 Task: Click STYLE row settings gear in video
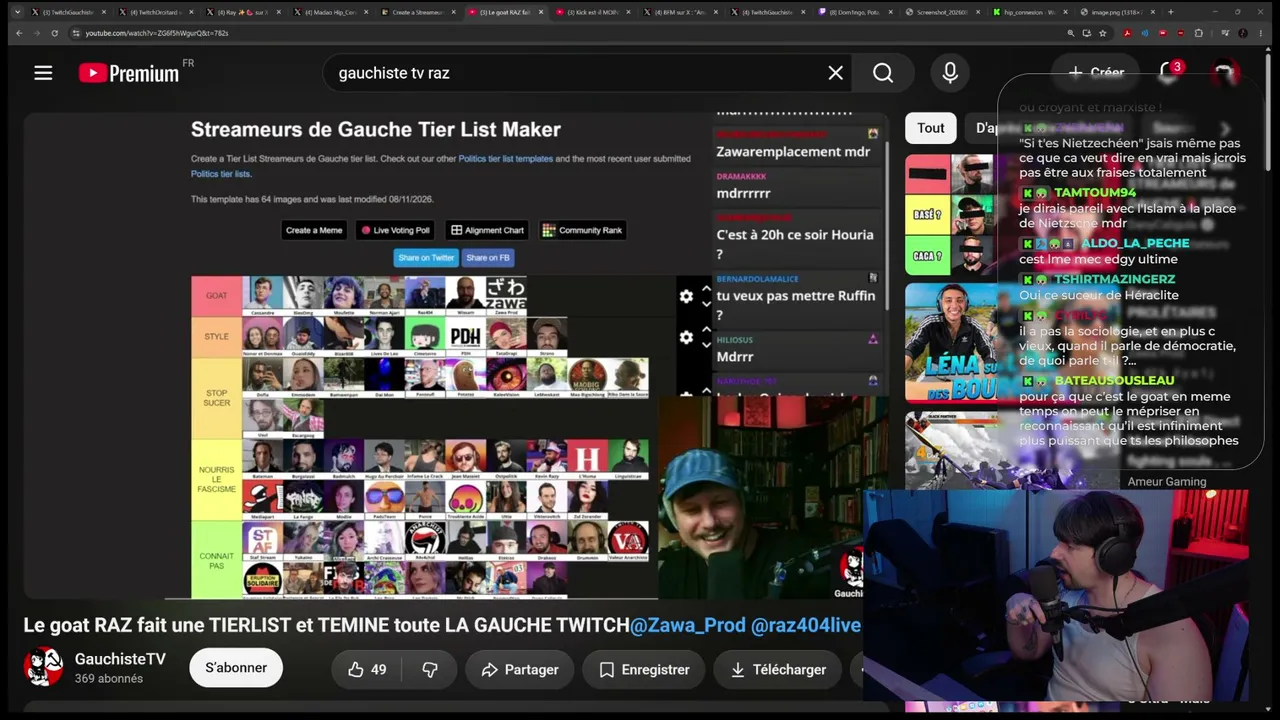point(686,338)
